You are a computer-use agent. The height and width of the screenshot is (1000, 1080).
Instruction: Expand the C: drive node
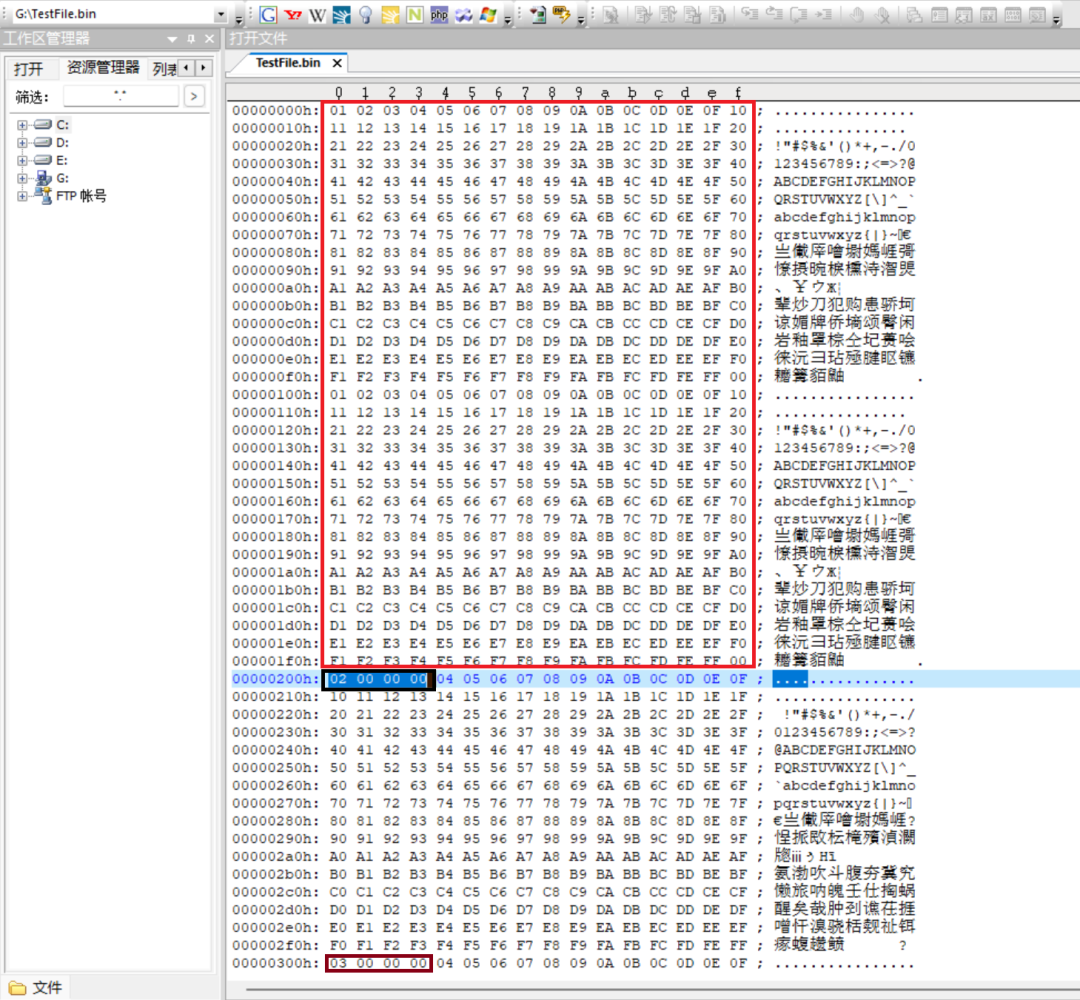click(22, 124)
